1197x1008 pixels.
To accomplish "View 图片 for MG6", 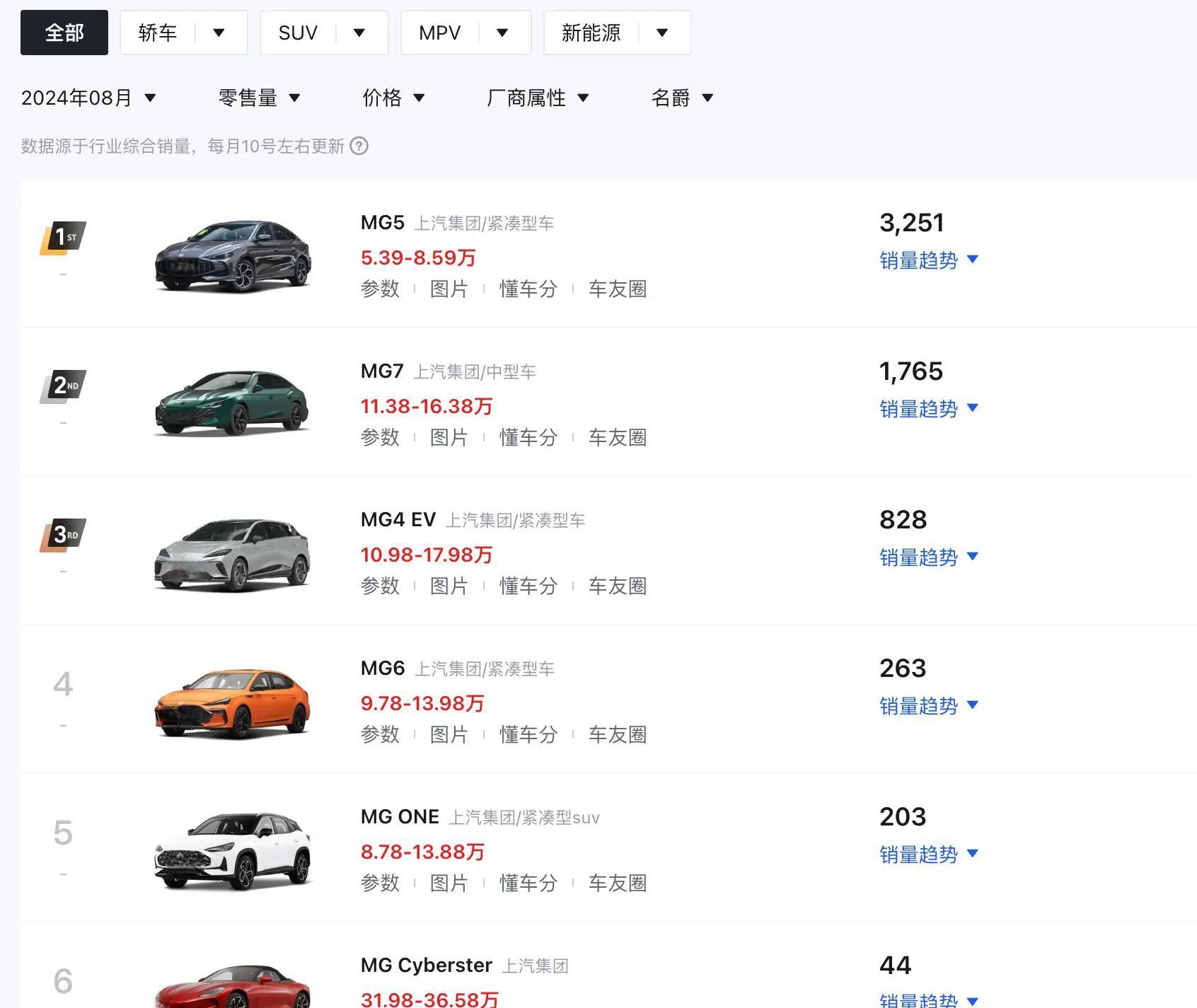I will point(449,734).
